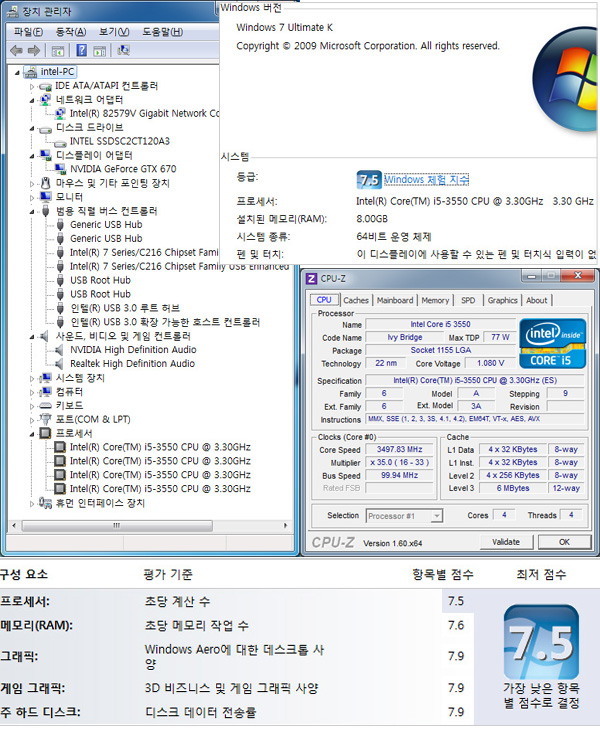Expand the 시스템 장치 node
600x729 pixels.
point(32,378)
